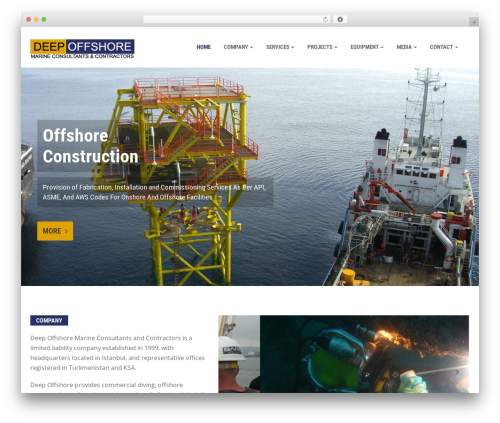
Task: Maximize the window with green button
Action: pyautogui.click(x=44, y=20)
